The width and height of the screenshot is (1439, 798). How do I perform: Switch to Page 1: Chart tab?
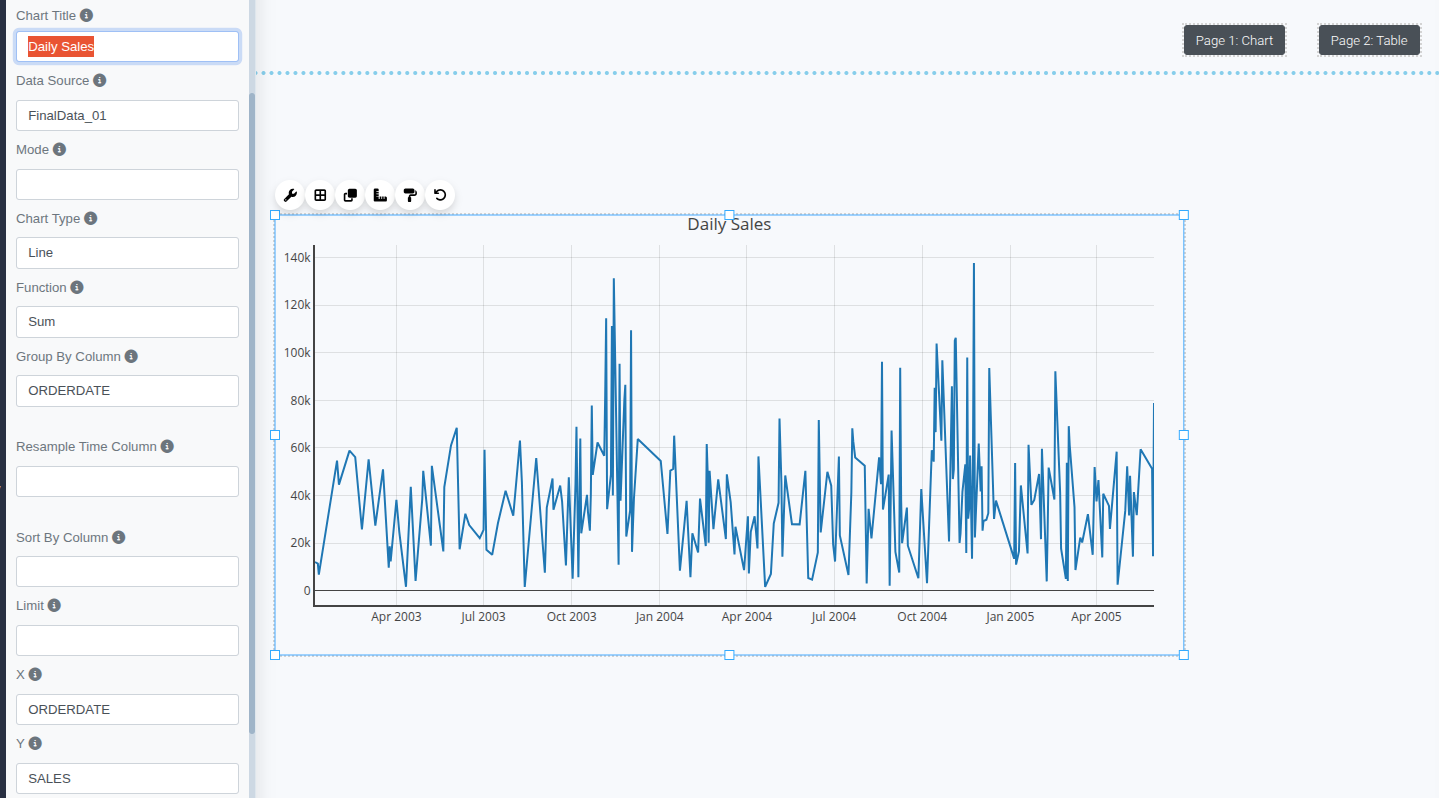coord(1234,40)
